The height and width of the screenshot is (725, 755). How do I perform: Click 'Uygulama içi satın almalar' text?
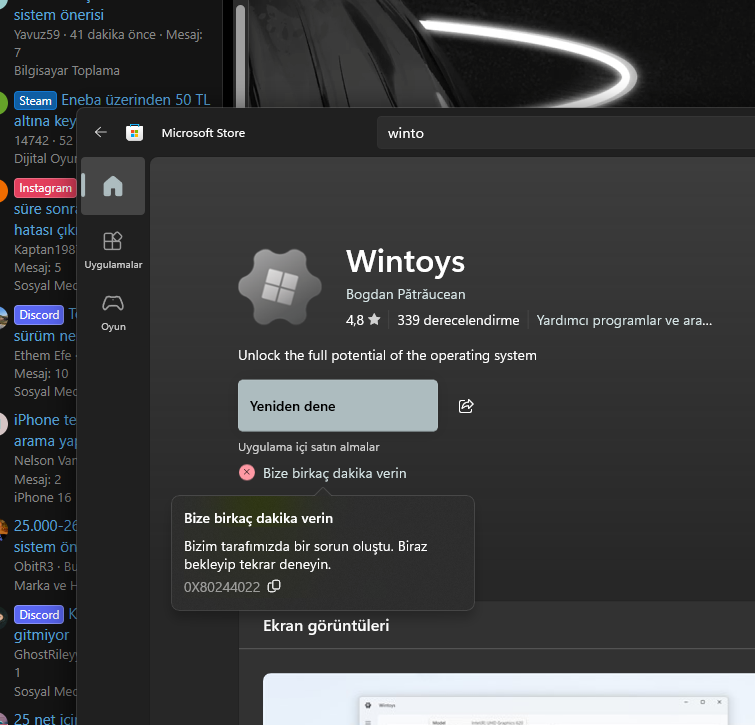(309, 447)
